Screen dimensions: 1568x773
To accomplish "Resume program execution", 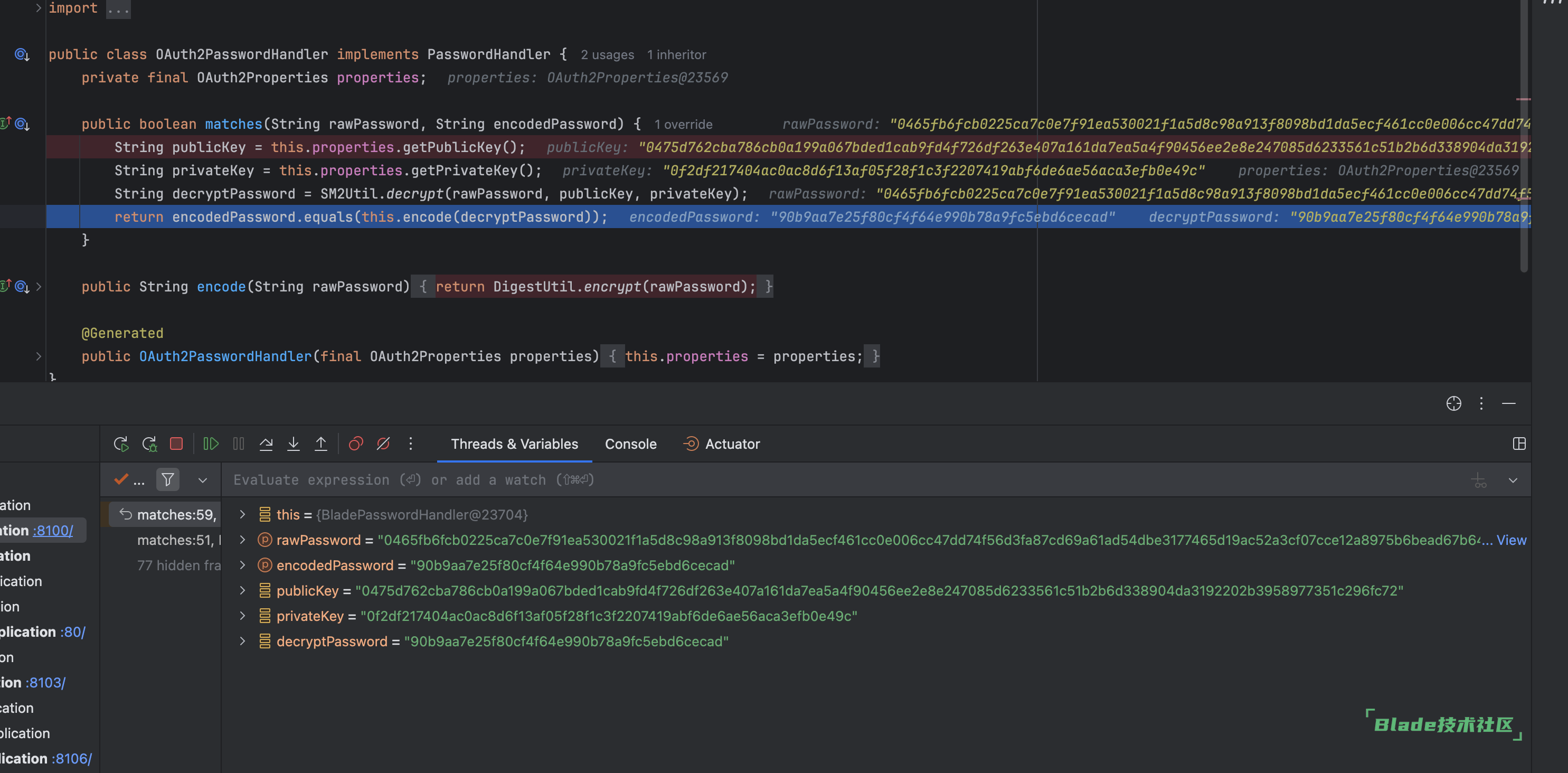I will click(x=211, y=444).
